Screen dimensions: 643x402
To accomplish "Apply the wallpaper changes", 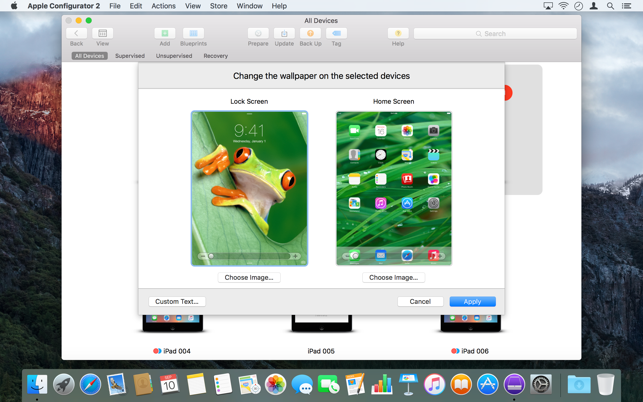I will click(x=472, y=301).
